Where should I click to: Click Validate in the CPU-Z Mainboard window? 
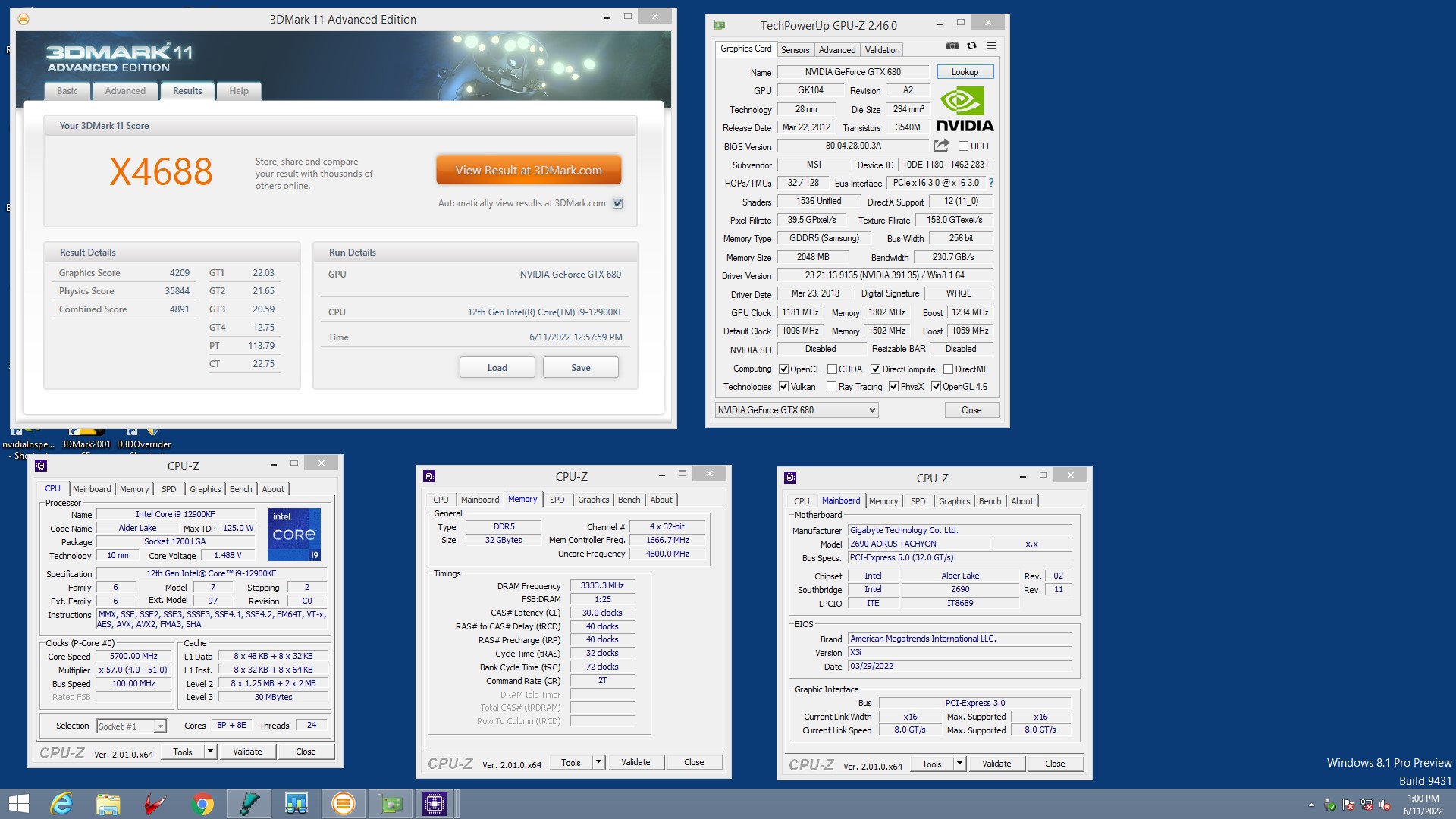tap(996, 764)
